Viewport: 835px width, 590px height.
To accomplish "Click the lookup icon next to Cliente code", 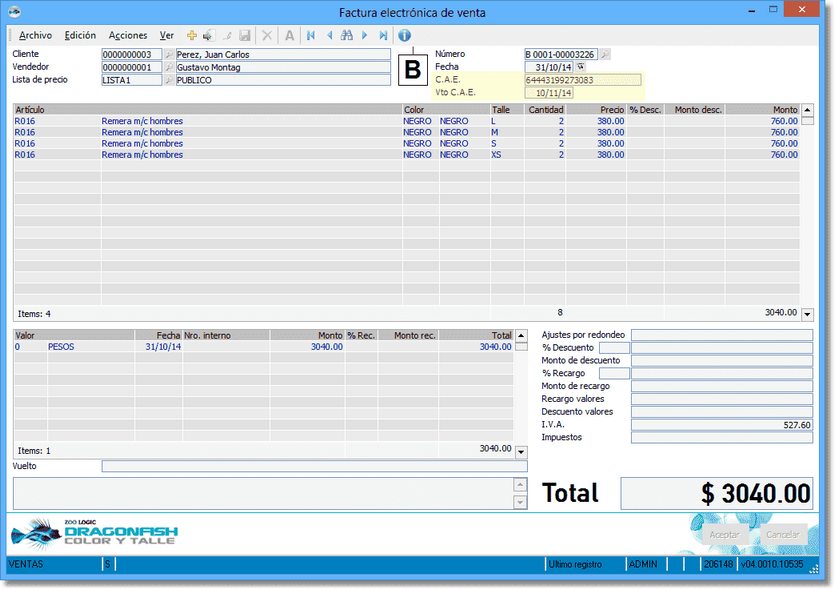I will coord(169,54).
